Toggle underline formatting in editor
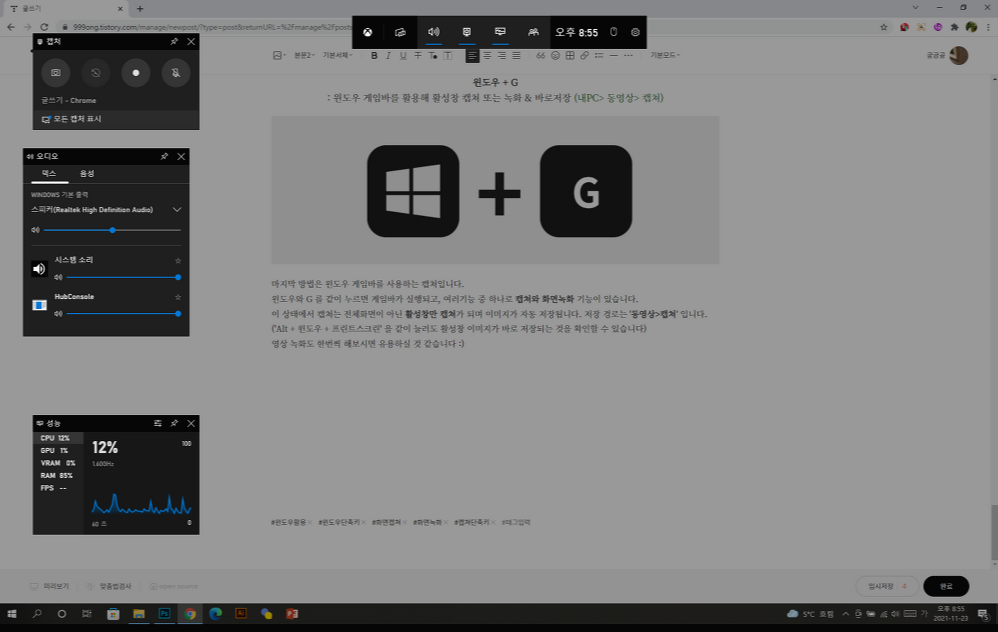 [x=403, y=55]
